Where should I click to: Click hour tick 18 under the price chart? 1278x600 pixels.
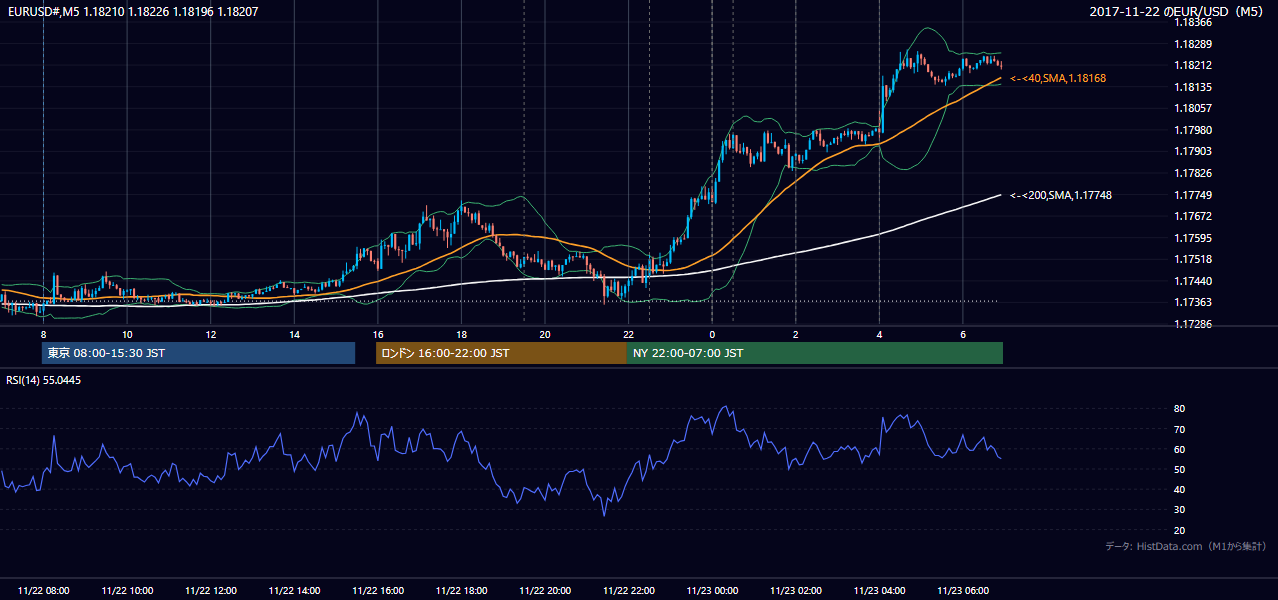point(462,333)
